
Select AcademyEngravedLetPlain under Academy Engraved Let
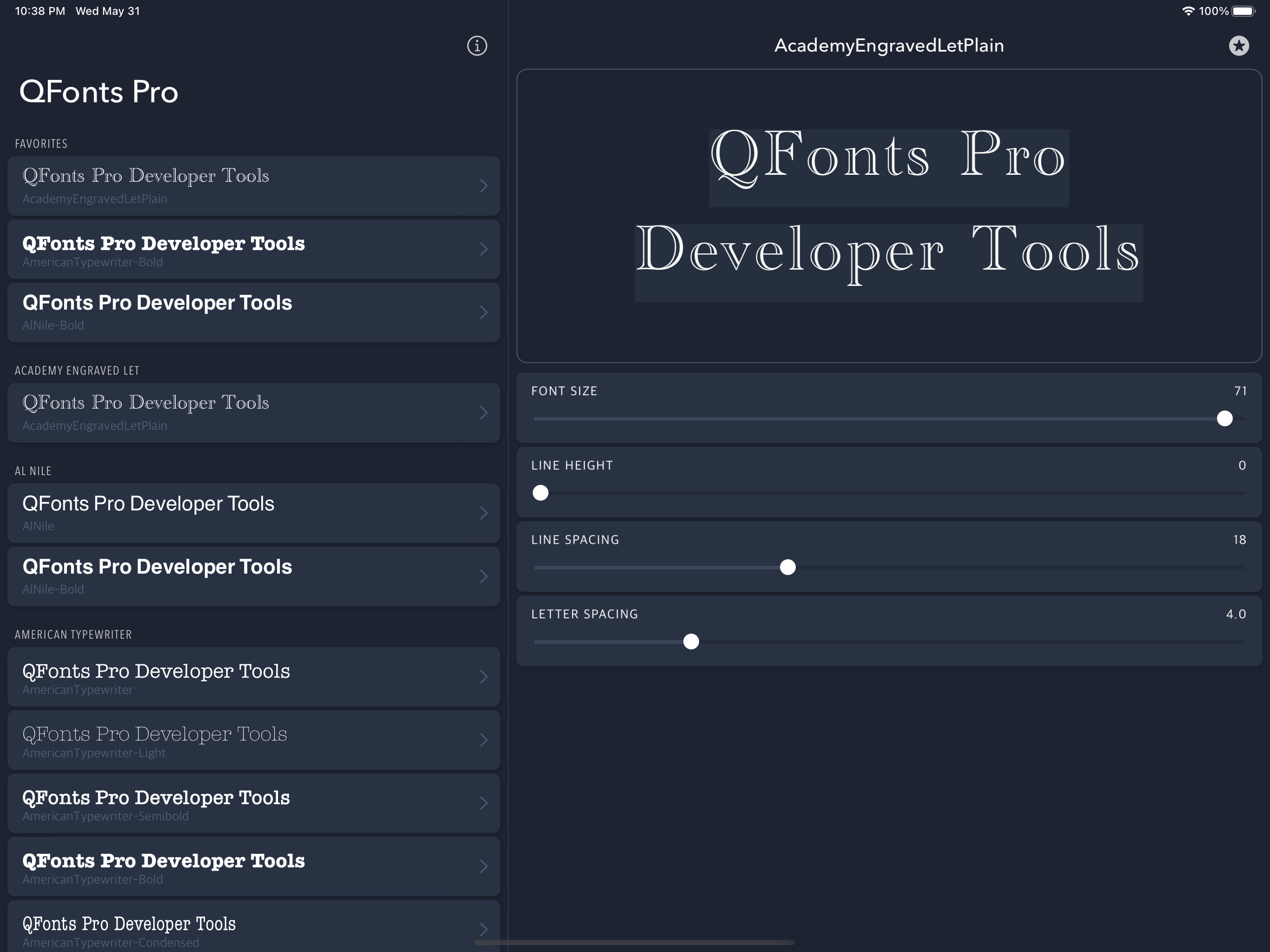click(x=254, y=413)
